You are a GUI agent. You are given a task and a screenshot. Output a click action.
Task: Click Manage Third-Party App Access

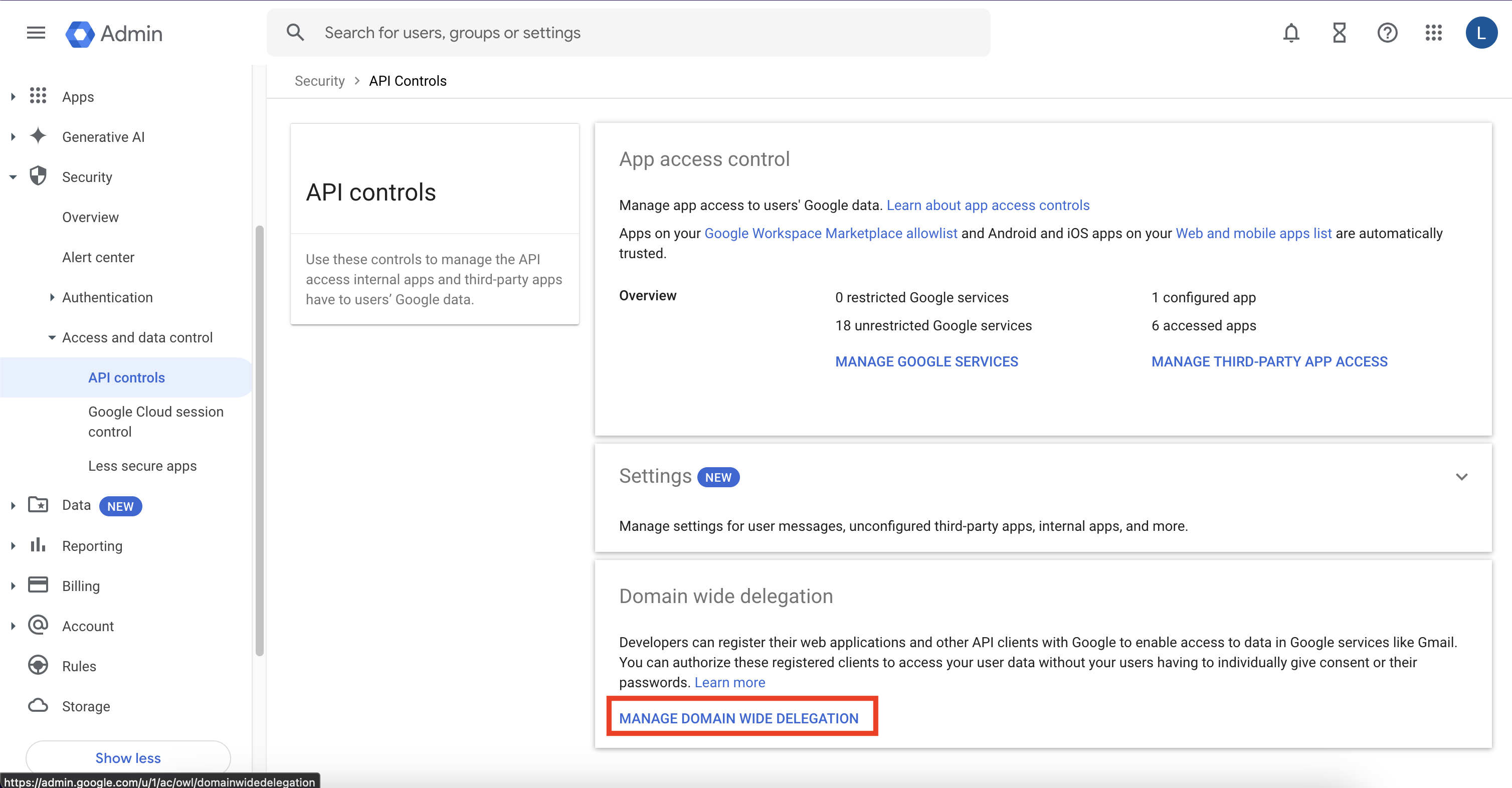pos(1269,361)
